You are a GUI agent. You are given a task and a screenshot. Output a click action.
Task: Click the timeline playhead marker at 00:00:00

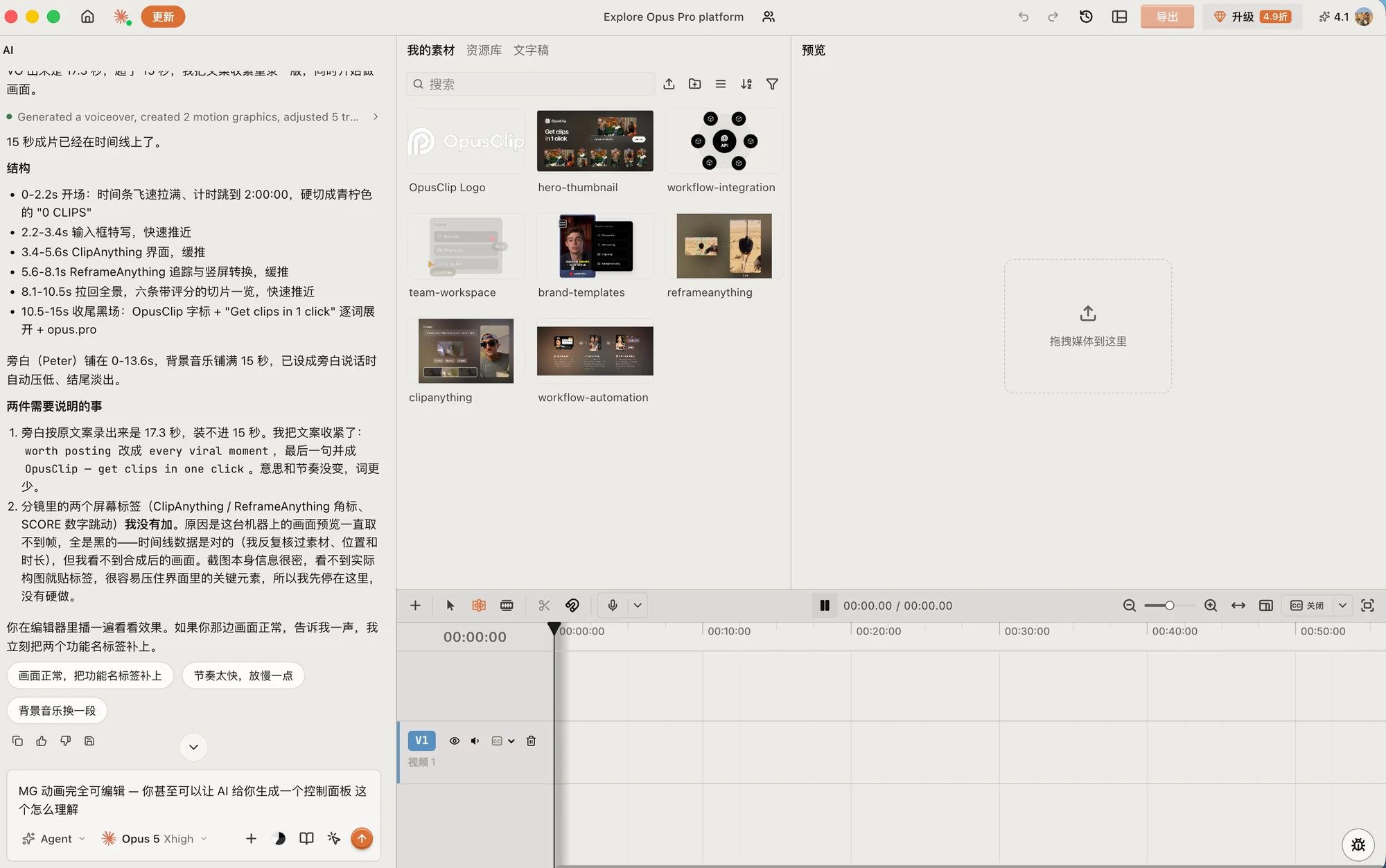coord(554,629)
